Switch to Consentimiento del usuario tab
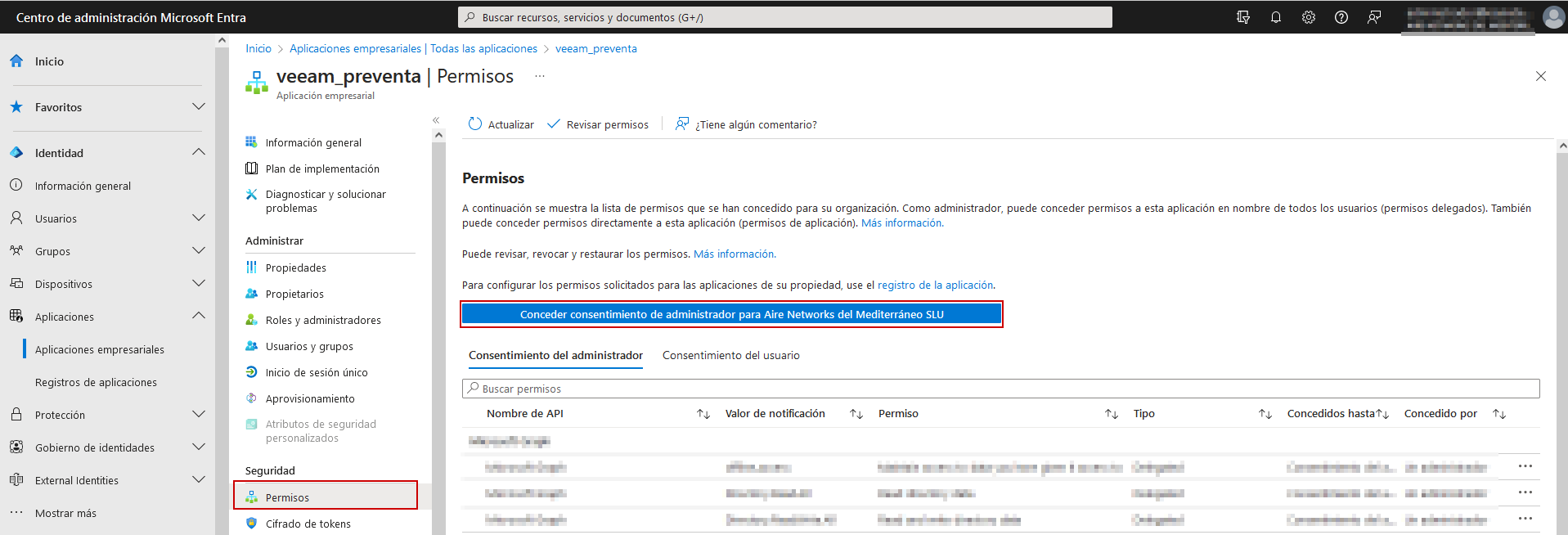Viewport: 1568px width, 535px height. (730, 355)
